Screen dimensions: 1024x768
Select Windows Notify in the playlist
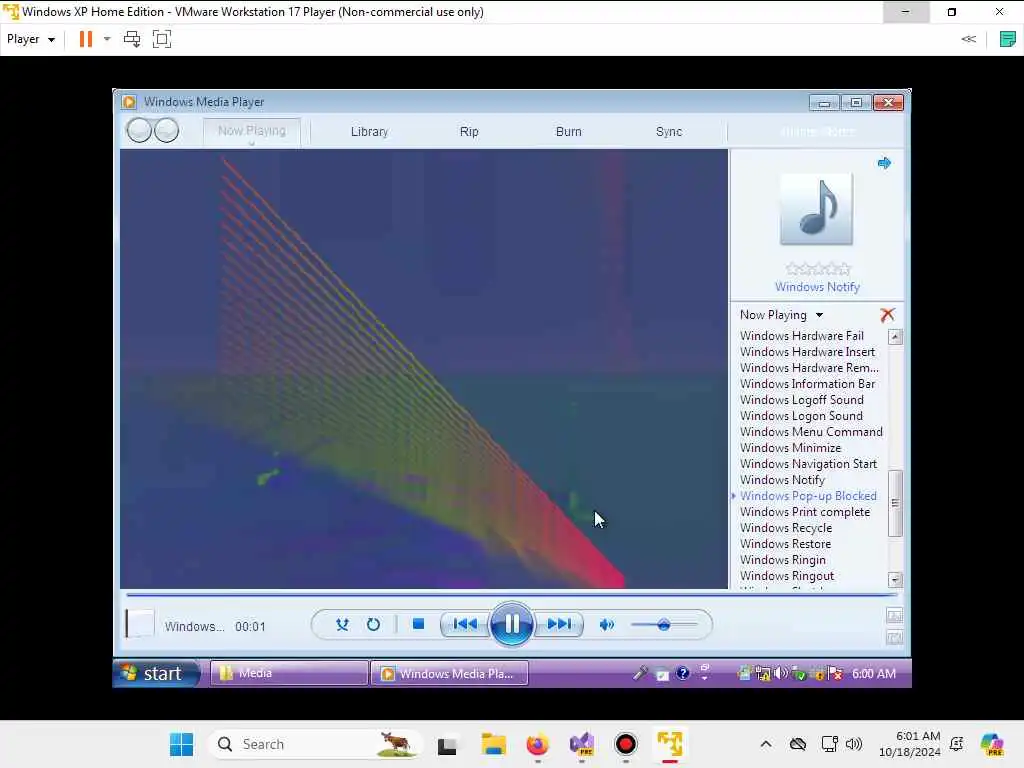point(782,480)
